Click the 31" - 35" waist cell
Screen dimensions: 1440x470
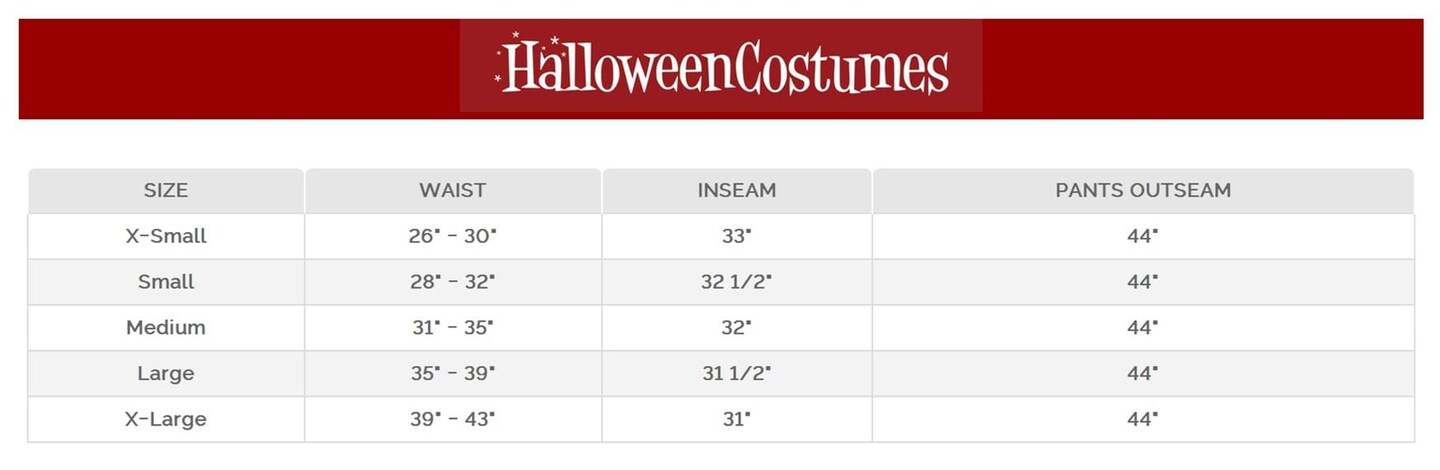(x=452, y=327)
